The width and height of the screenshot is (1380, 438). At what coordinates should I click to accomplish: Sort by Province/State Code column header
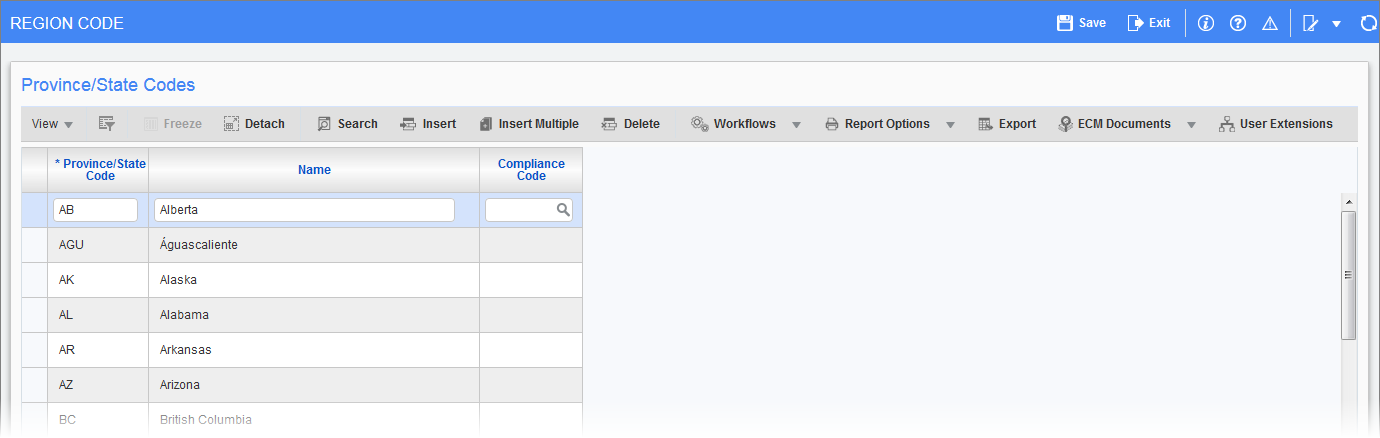coord(99,170)
